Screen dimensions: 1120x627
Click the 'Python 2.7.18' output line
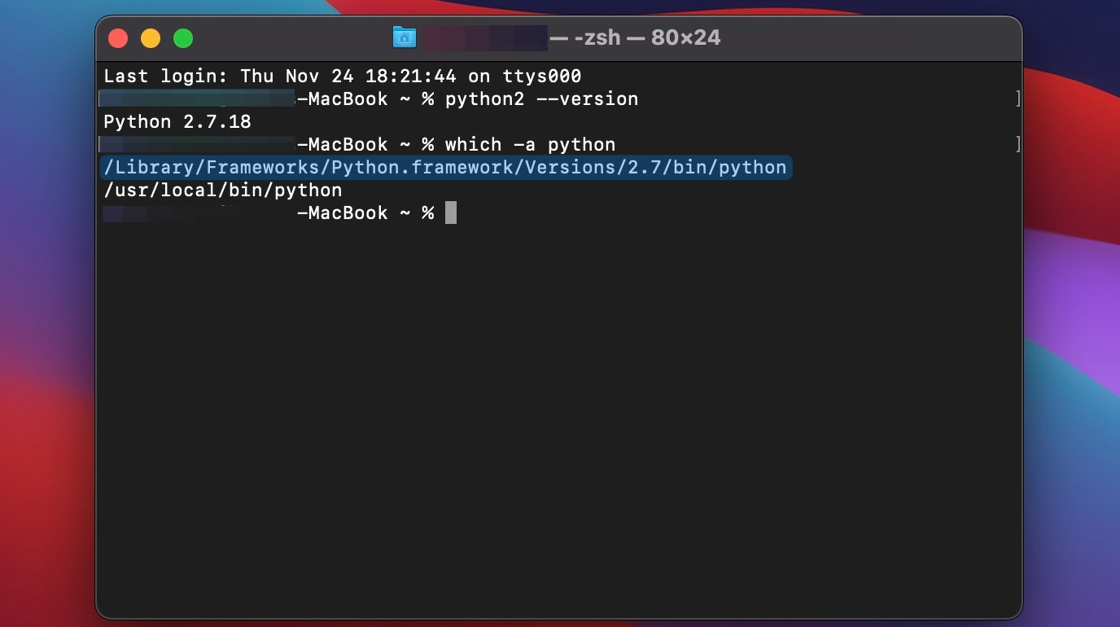(177, 121)
